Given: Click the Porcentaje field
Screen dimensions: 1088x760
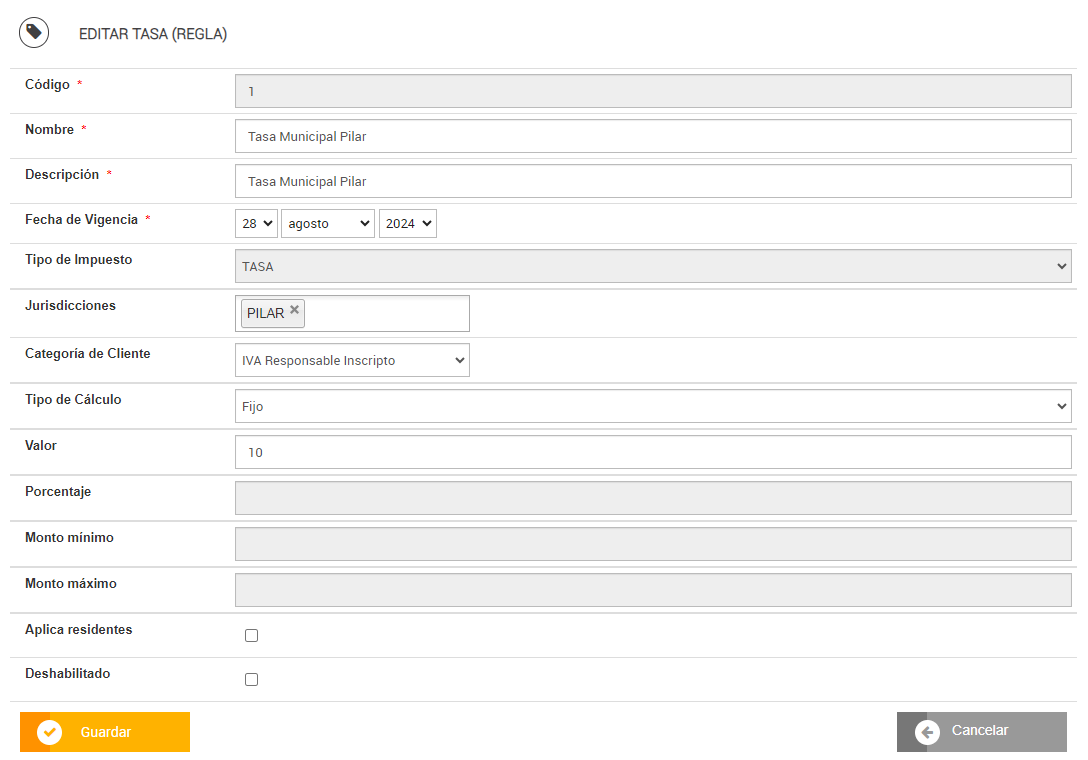Looking at the screenshot, I should (x=652, y=498).
